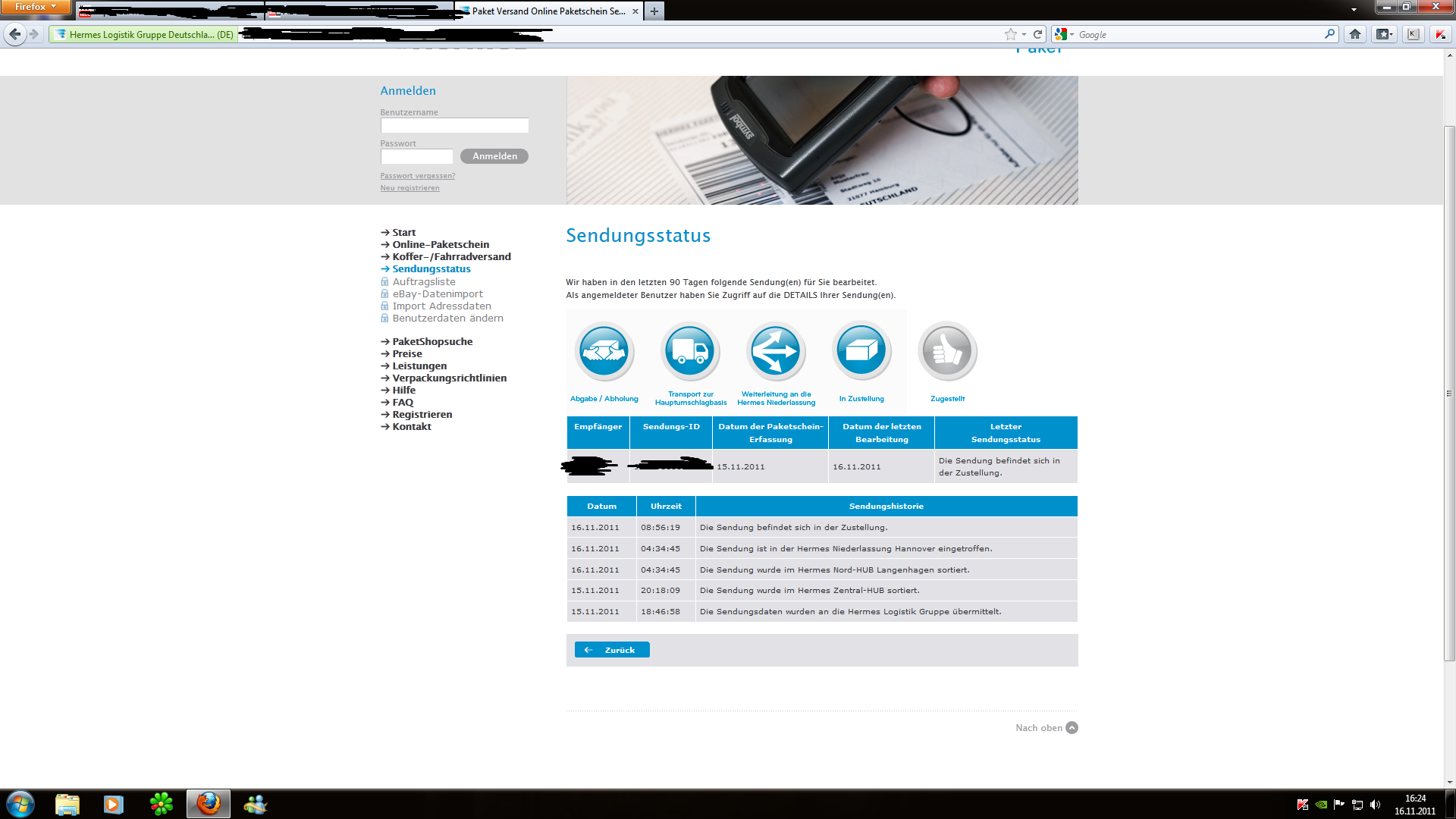The height and width of the screenshot is (819, 1456).
Task: Click the Zugestellt thumbs-up icon
Action: (x=947, y=351)
